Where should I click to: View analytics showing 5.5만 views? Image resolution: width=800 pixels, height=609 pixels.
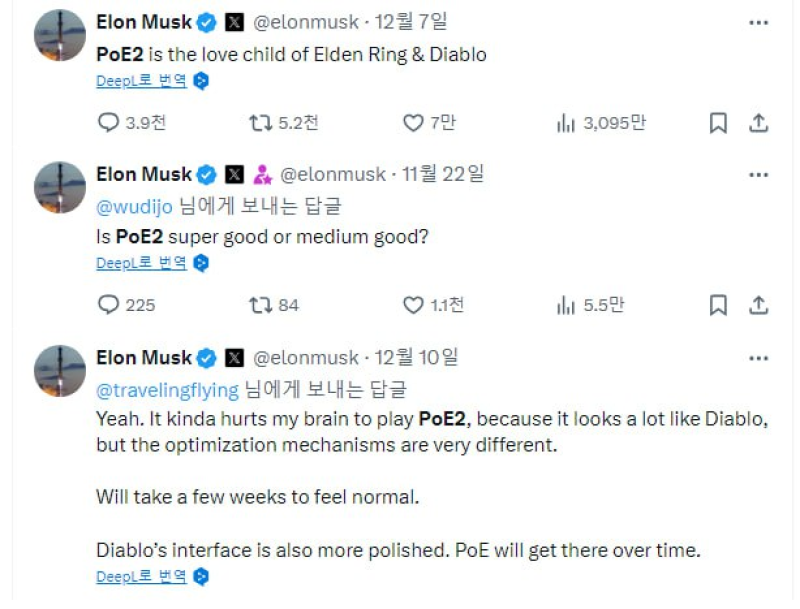pyautogui.click(x=566, y=305)
